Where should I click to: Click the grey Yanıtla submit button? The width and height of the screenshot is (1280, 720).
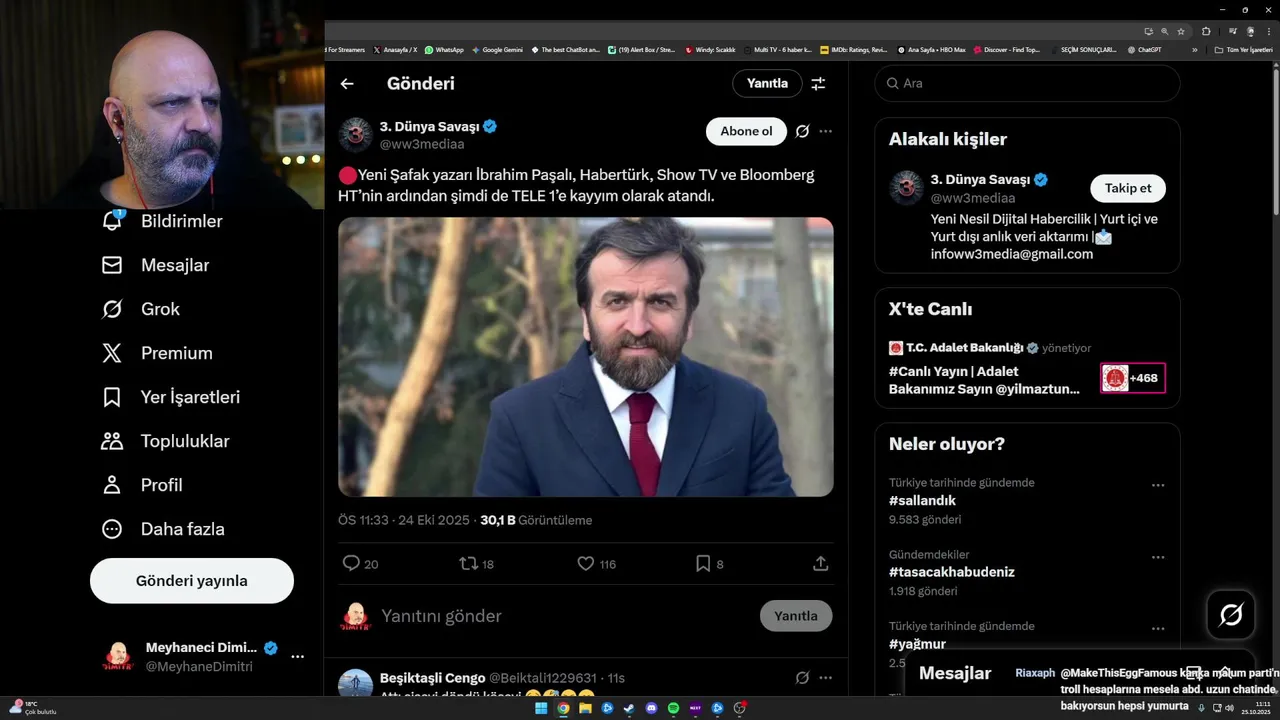[x=796, y=616]
